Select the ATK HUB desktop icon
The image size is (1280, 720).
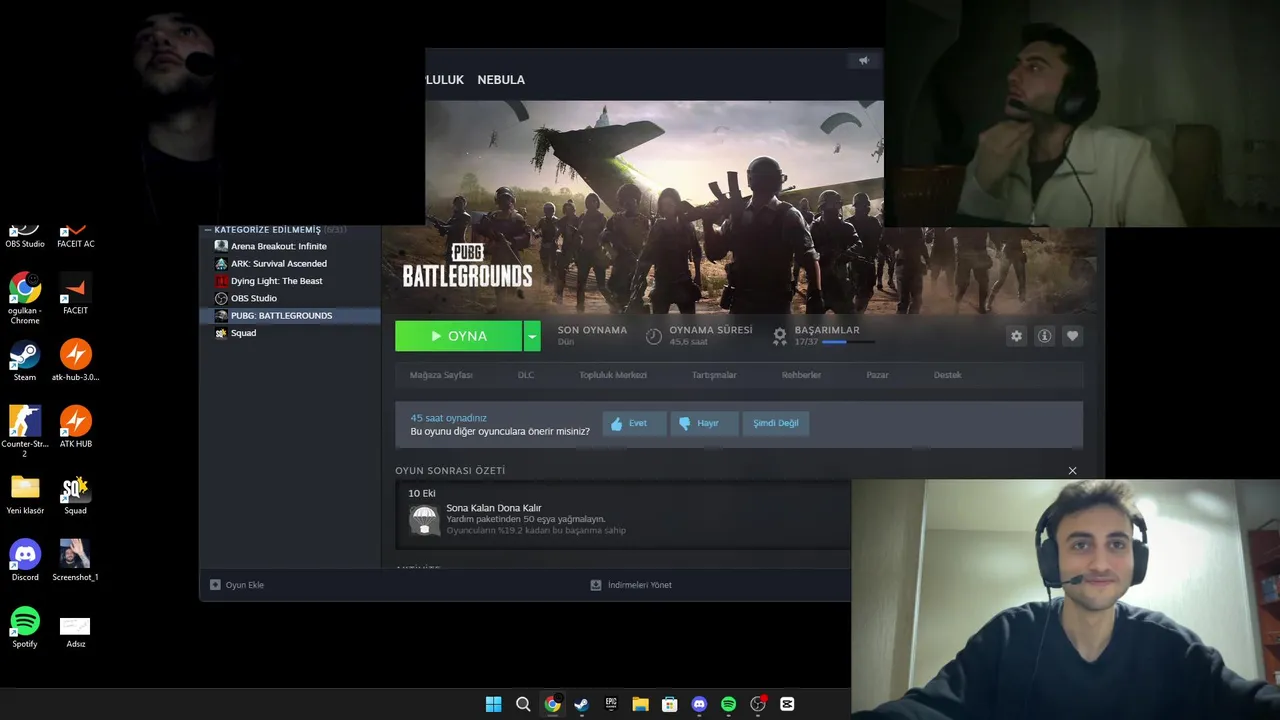click(x=75, y=427)
